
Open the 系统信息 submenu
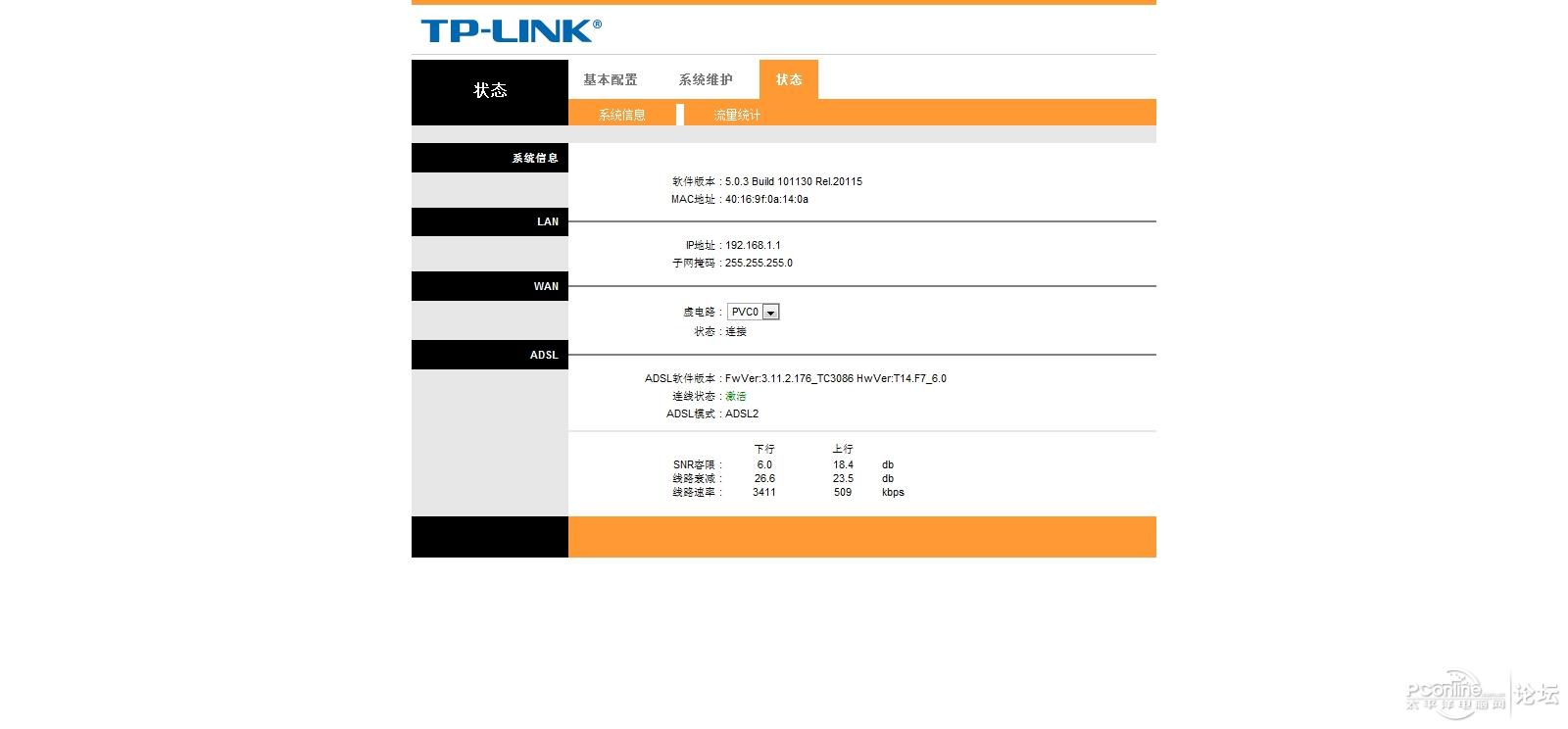pos(622,115)
